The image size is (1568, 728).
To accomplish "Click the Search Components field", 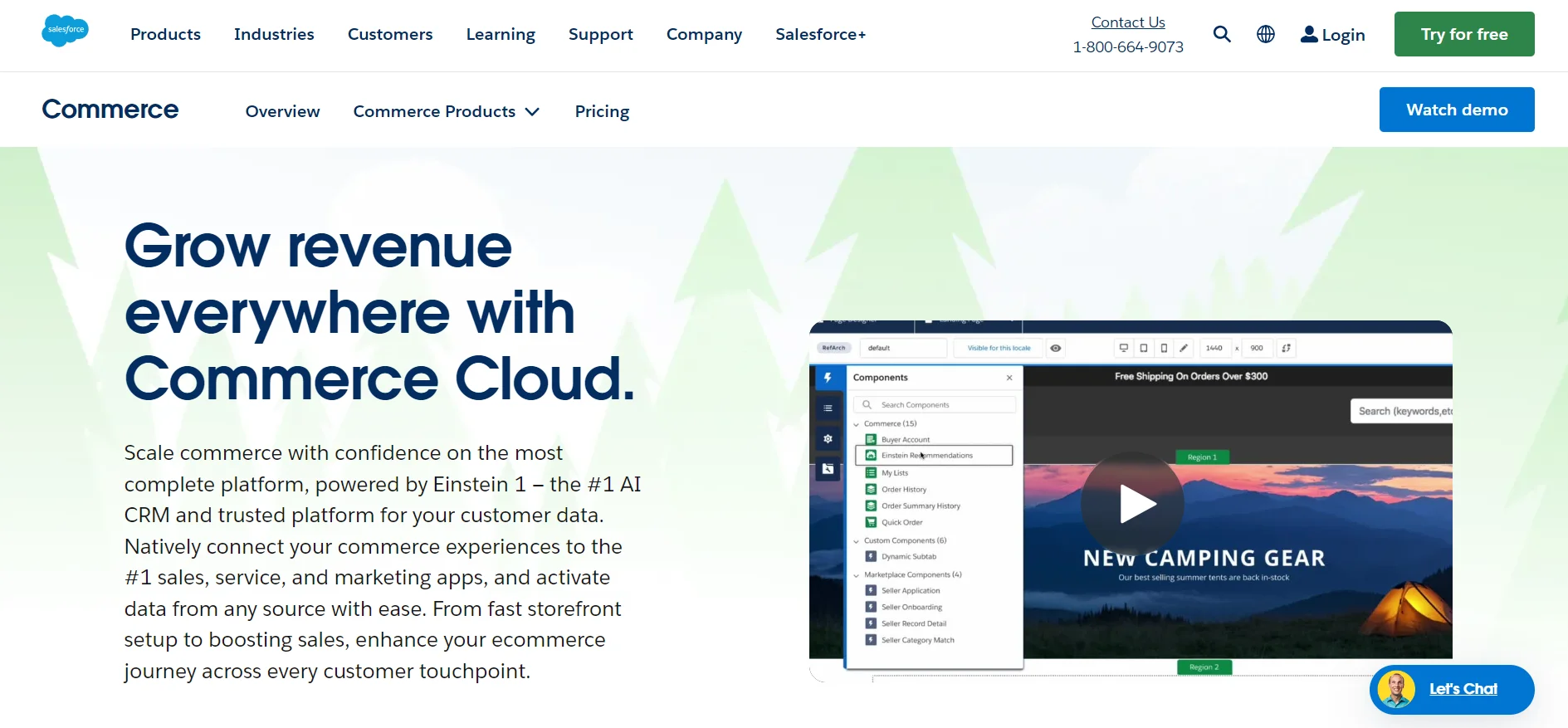I will point(935,405).
